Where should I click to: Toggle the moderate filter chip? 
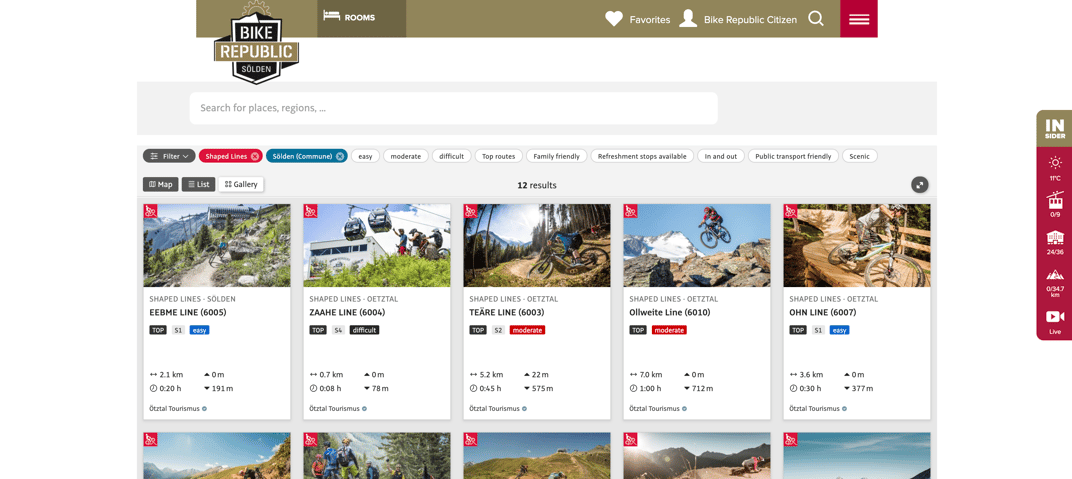405,156
